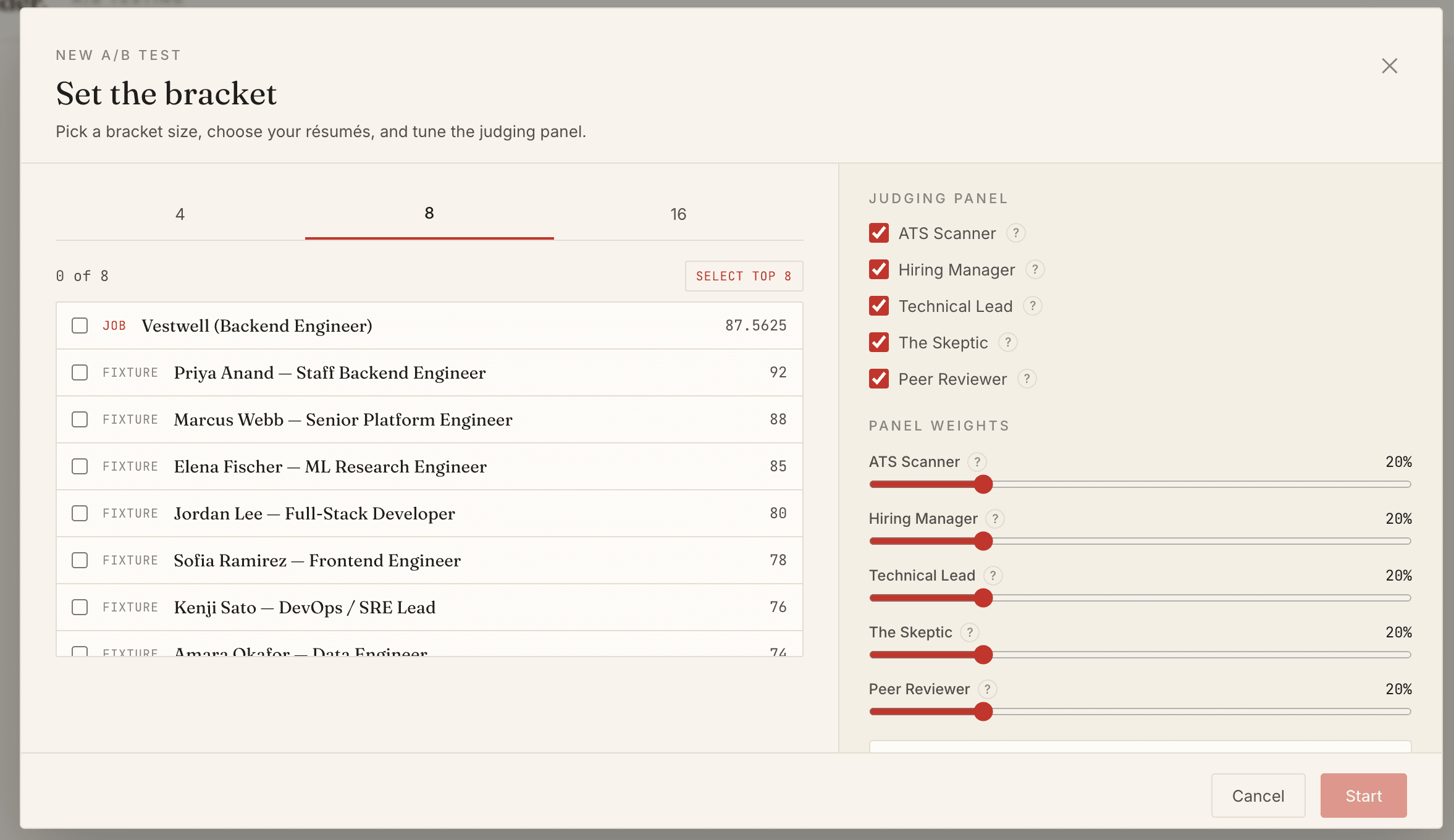Click the red JOB tag label
The height and width of the screenshot is (840, 1454).
(x=114, y=325)
